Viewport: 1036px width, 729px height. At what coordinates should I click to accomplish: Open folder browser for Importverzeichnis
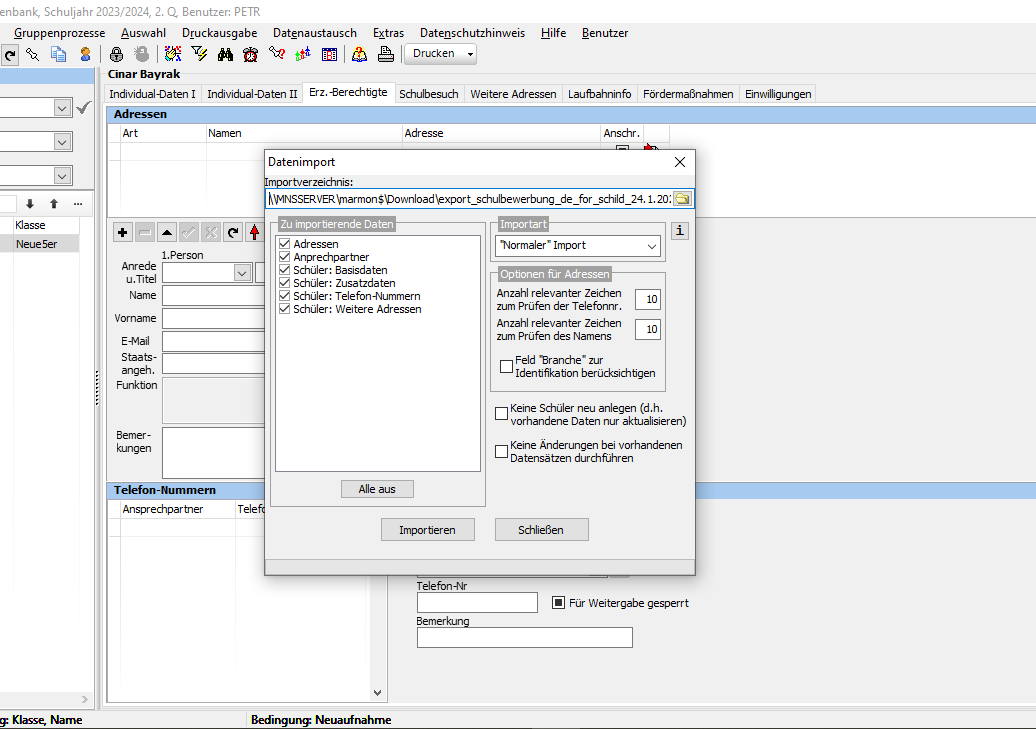click(x=682, y=199)
